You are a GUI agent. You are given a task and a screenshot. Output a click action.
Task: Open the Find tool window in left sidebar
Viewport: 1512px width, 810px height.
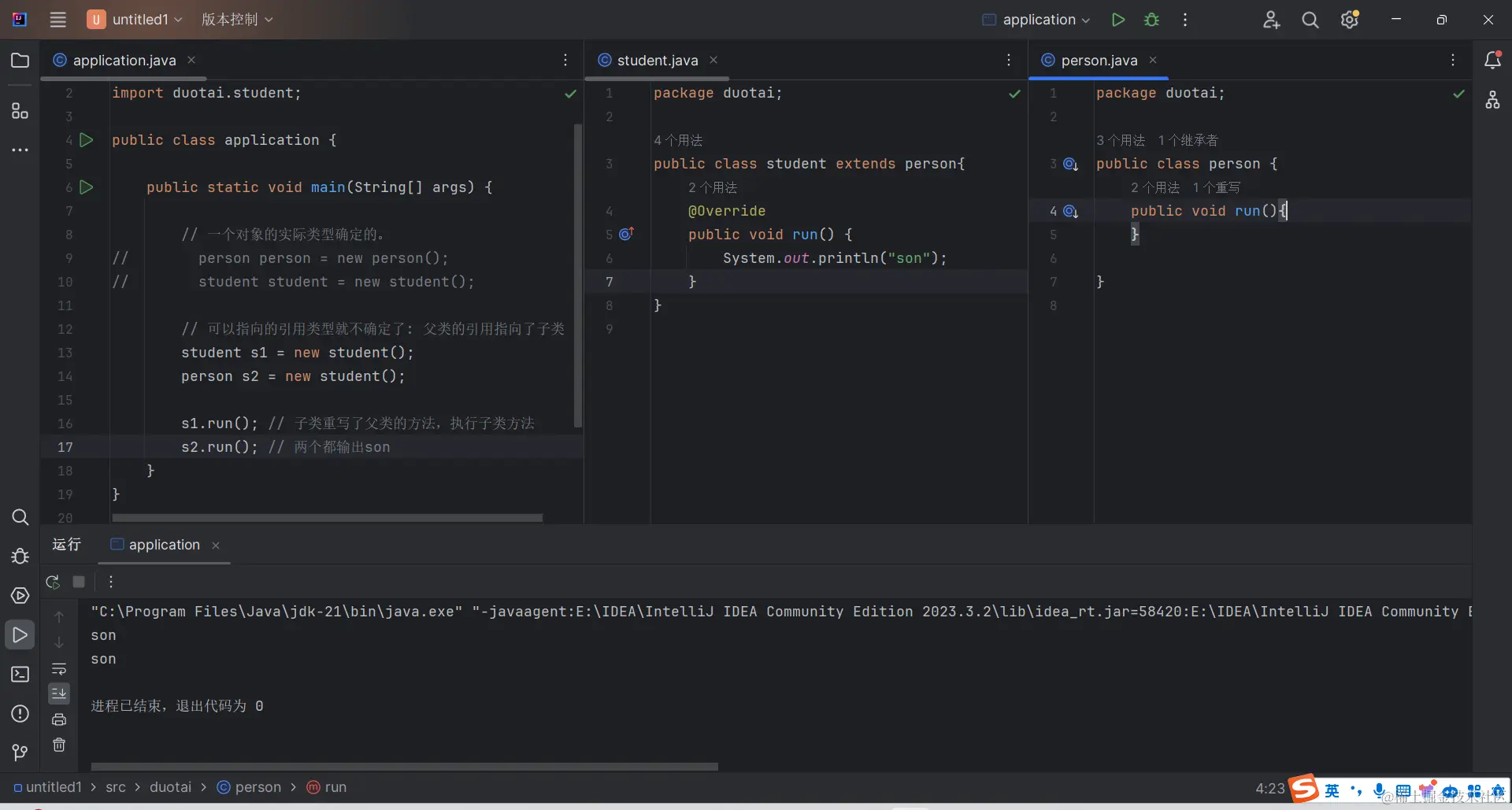tap(20, 517)
